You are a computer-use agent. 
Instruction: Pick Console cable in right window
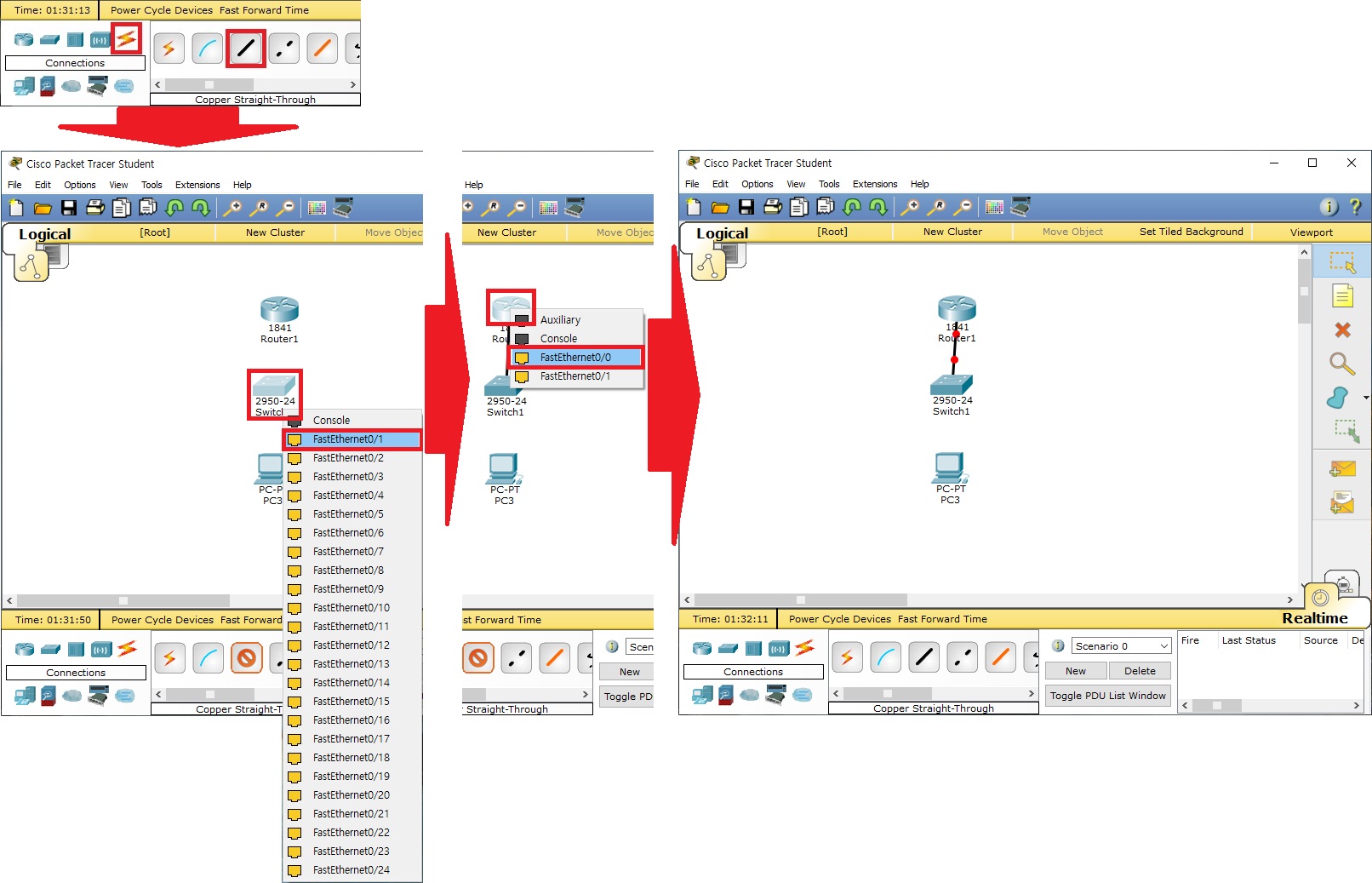click(x=885, y=657)
